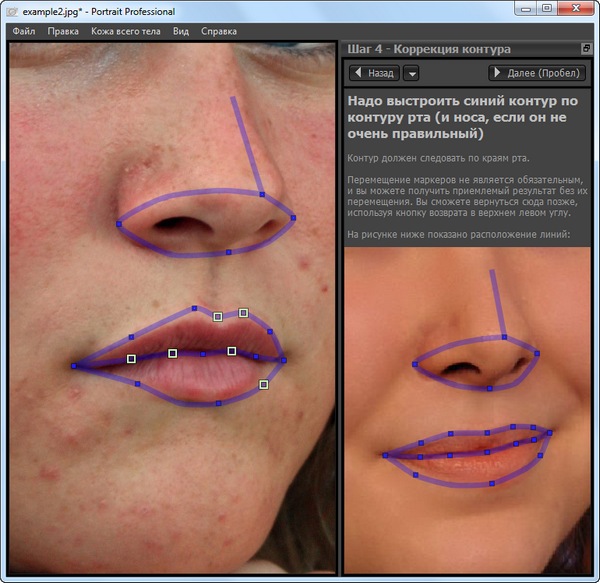
Task: Open the Справка menu
Action: (219, 31)
